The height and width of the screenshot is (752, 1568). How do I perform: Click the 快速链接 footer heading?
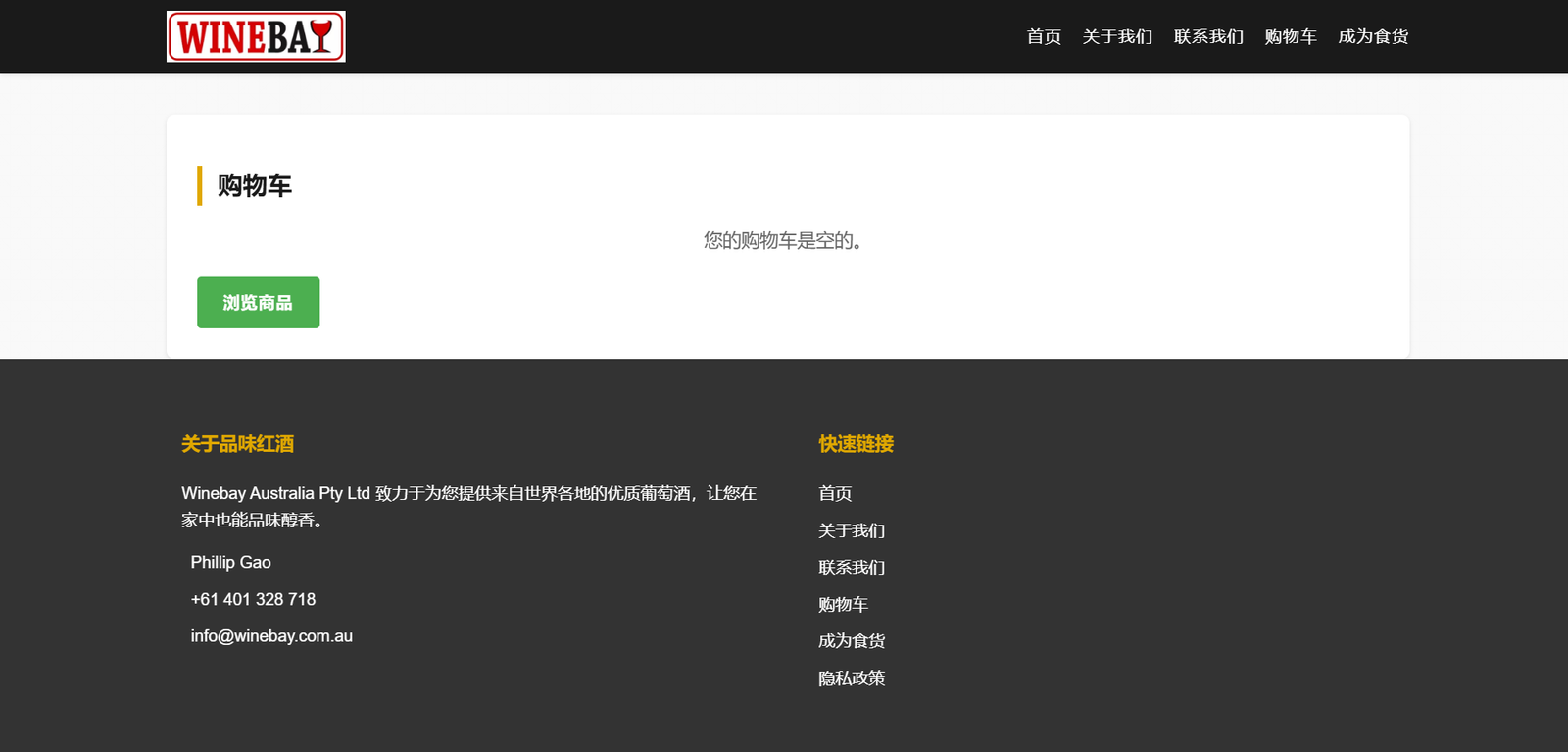856,444
